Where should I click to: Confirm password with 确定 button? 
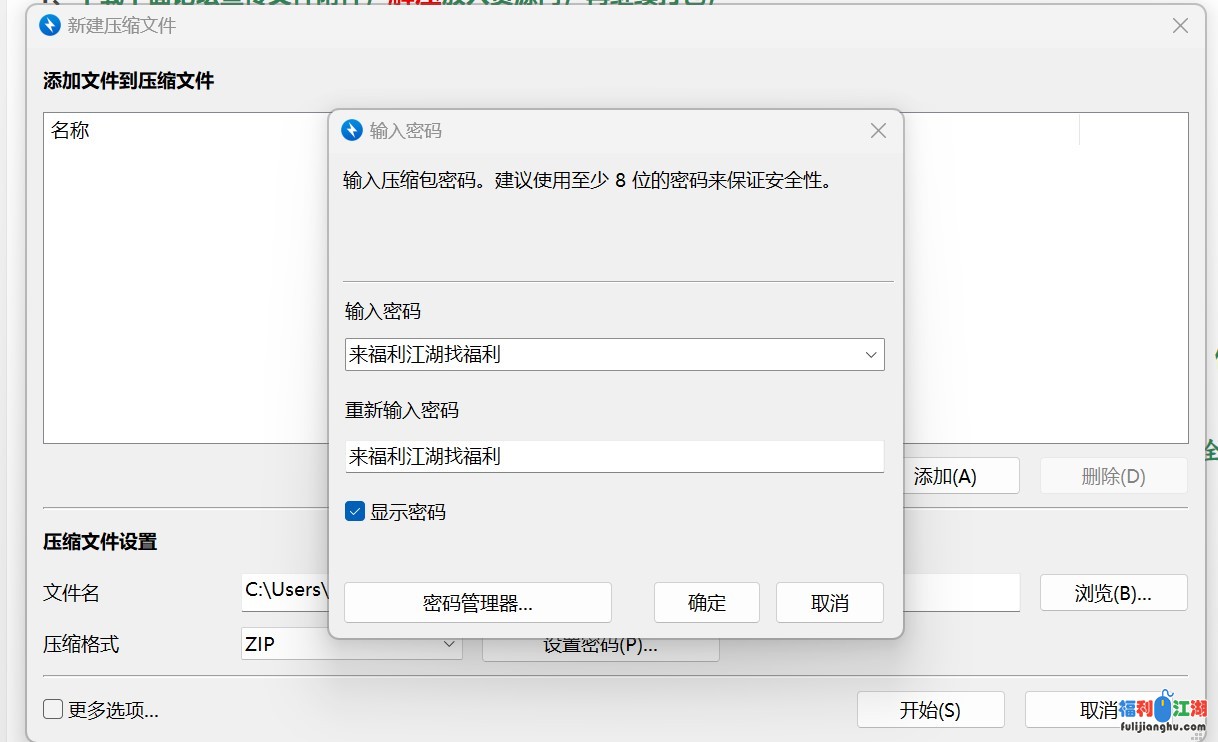click(707, 603)
